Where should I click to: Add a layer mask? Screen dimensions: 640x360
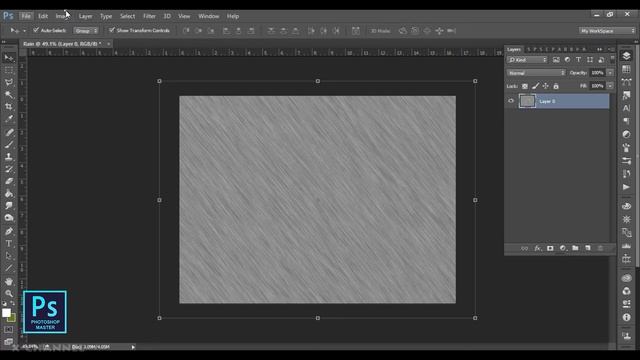click(x=550, y=248)
